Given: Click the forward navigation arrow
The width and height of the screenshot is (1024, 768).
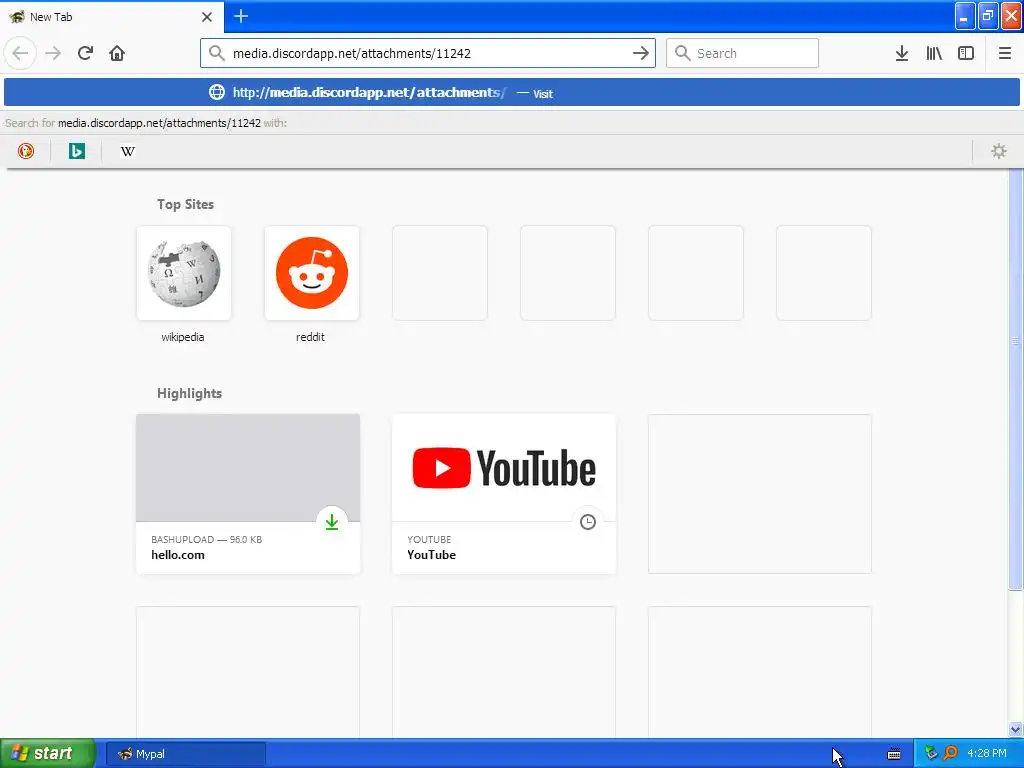Looking at the screenshot, I should pyautogui.click(x=53, y=53).
